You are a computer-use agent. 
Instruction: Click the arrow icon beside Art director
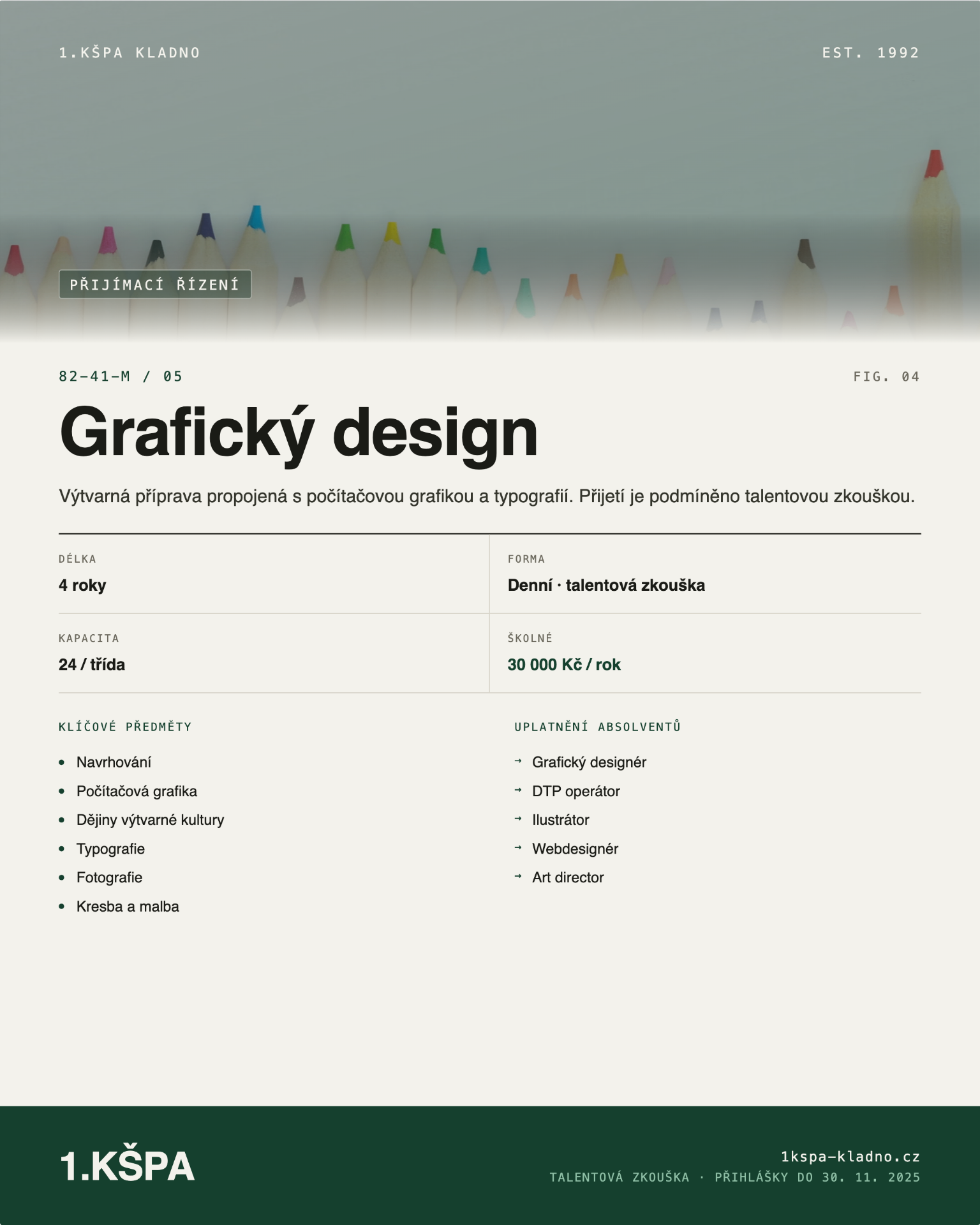pyautogui.click(x=518, y=876)
